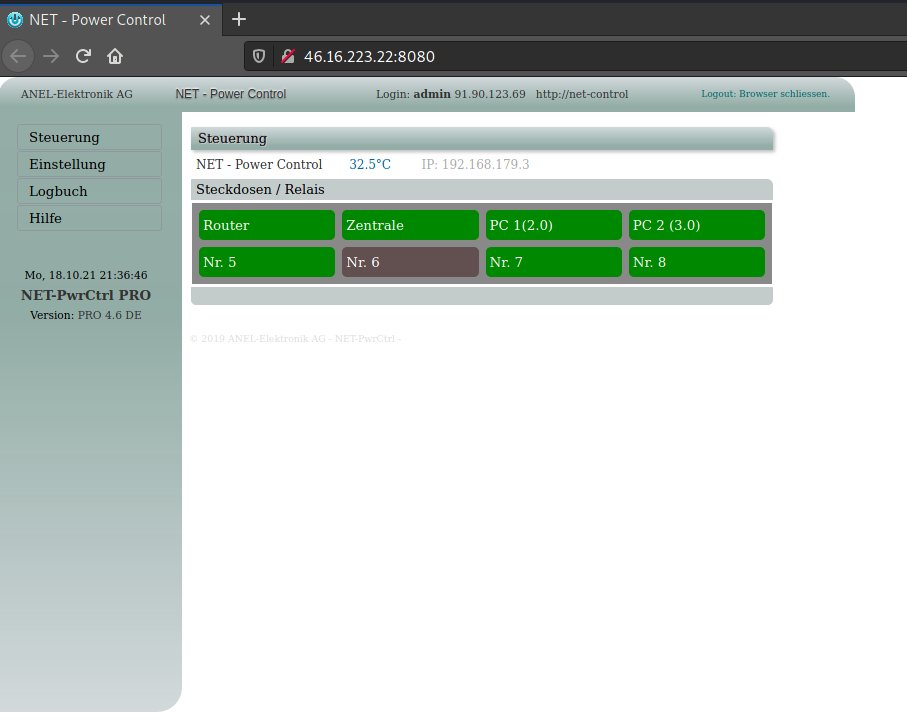Toggle the PC 2 (3.0) socket

coord(696,225)
